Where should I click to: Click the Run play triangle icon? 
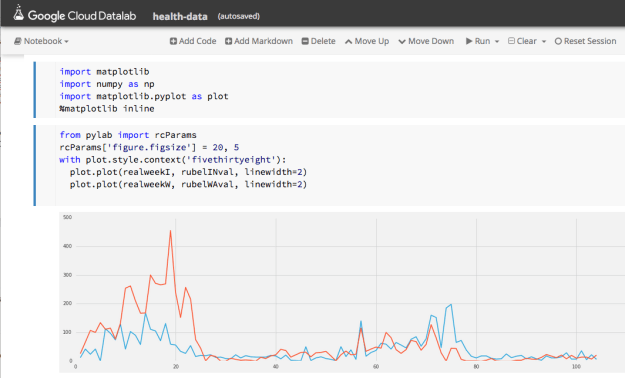pos(469,41)
